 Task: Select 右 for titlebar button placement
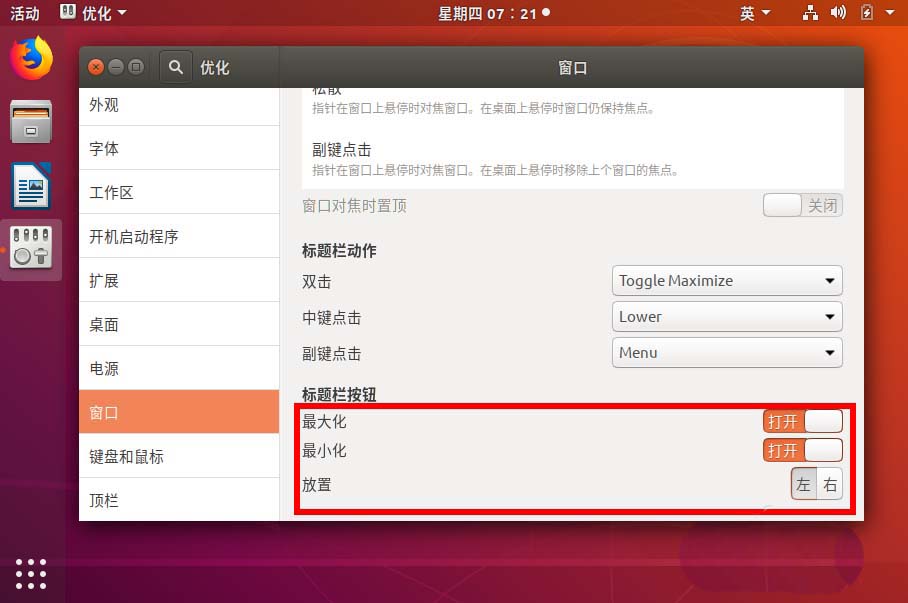click(x=832, y=484)
